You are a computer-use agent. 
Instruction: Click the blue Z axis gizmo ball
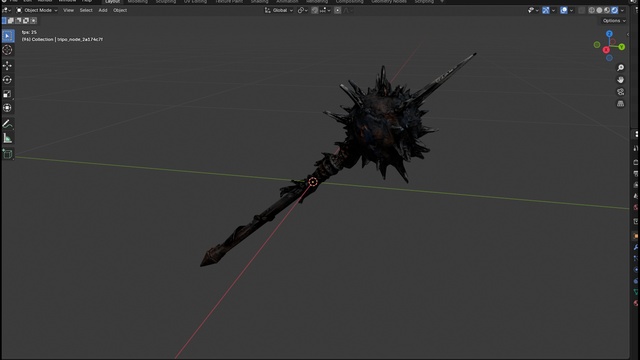[x=609, y=34]
